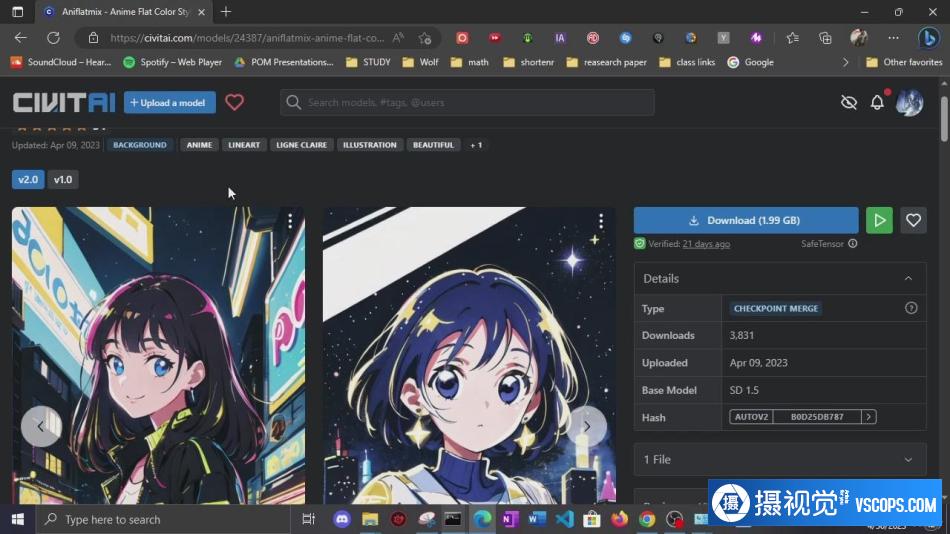Close the Aniflatmix browser tab
This screenshot has height=534, width=950.
pyautogui.click(x=202, y=12)
